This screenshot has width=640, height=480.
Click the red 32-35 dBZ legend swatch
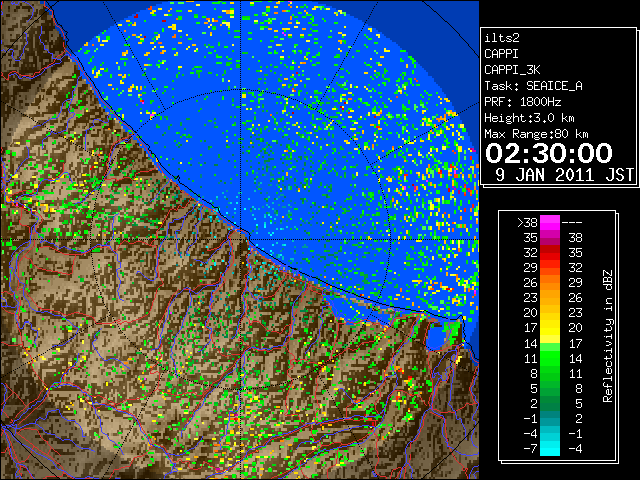tap(550, 253)
